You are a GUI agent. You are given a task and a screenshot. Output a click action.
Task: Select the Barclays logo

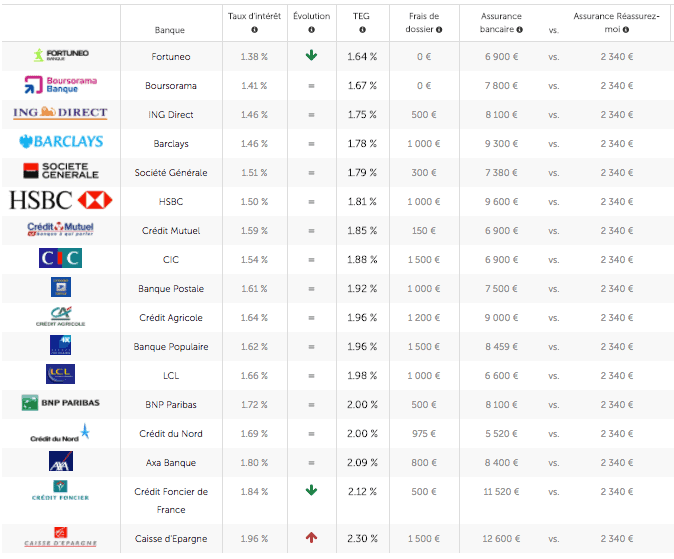click(x=60, y=143)
